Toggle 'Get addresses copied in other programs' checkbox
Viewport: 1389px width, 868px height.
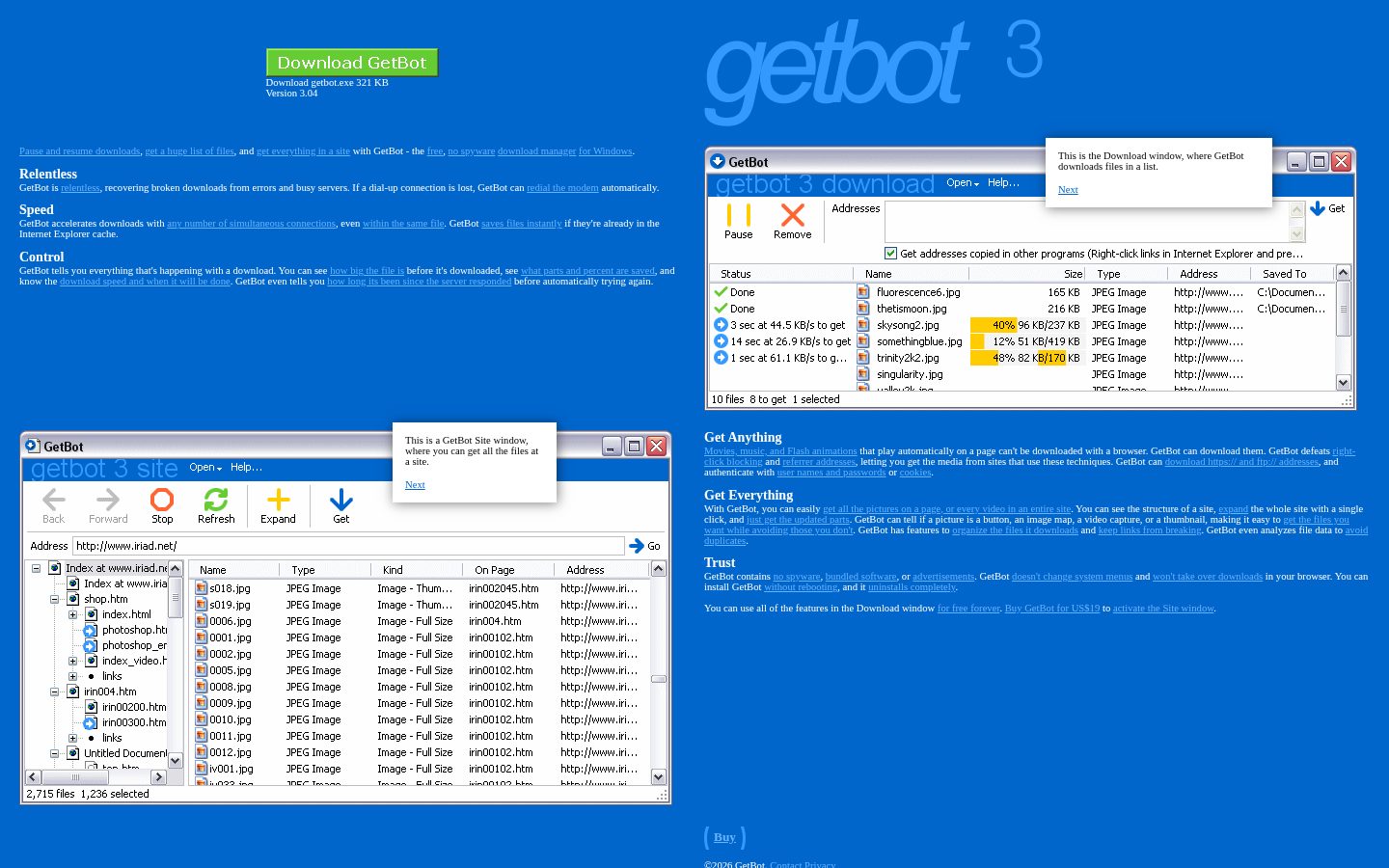[x=890, y=254]
